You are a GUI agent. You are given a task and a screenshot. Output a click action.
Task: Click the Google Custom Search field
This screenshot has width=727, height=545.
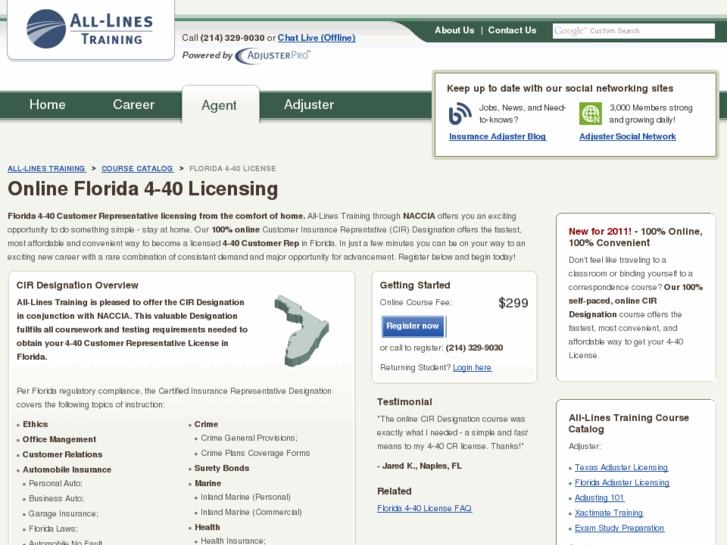tap(633, 31)
